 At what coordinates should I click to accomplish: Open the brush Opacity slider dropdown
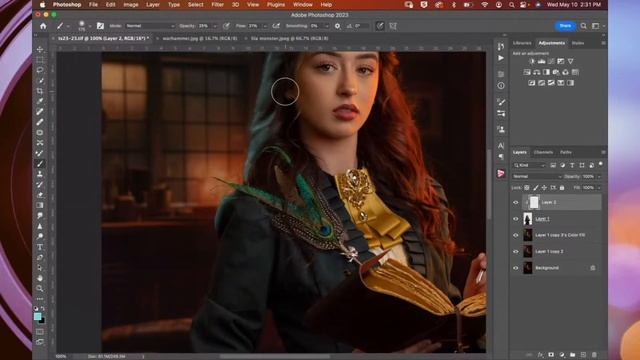coord(215,26)
